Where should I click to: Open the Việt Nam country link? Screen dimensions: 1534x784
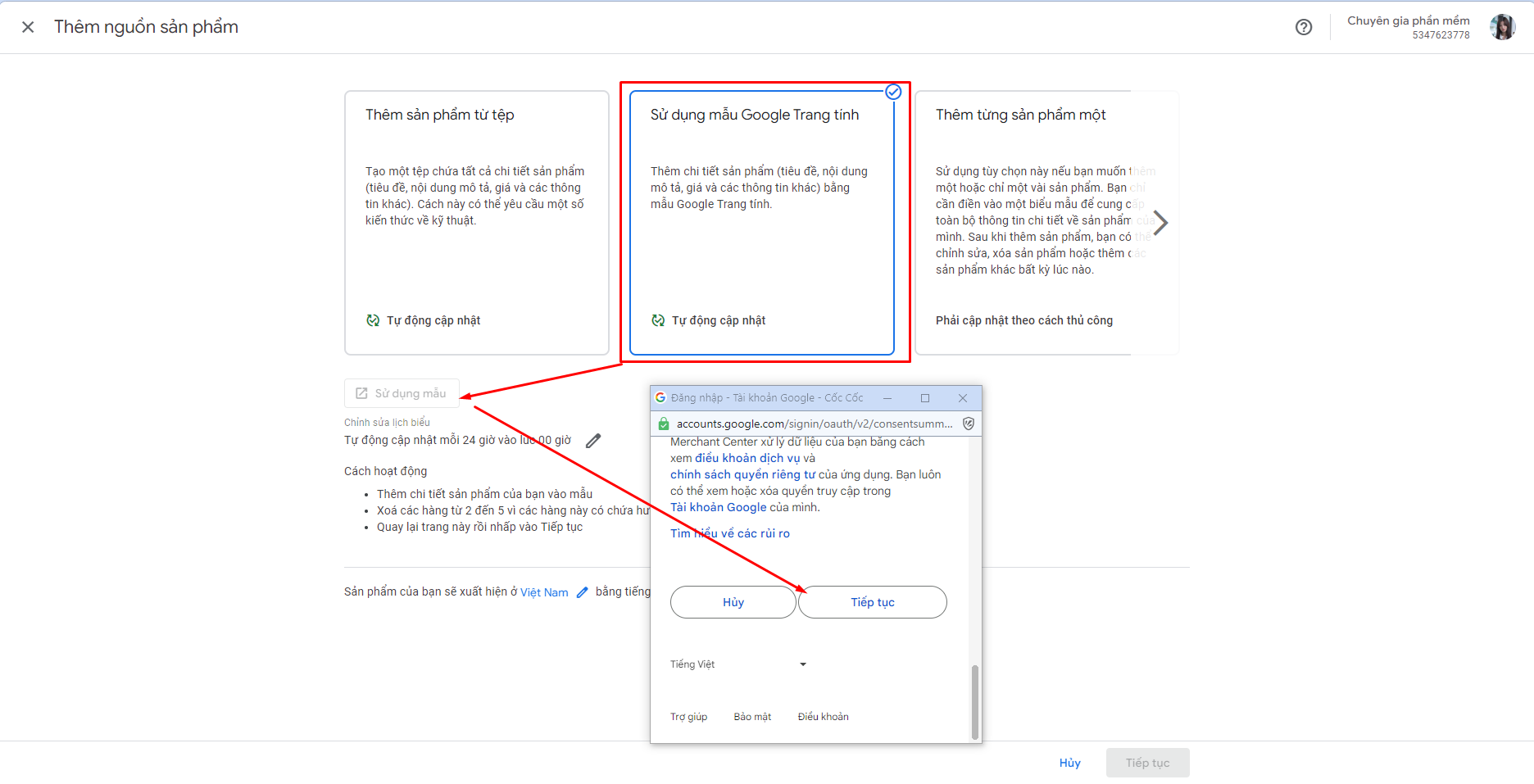tap(544, 592)
